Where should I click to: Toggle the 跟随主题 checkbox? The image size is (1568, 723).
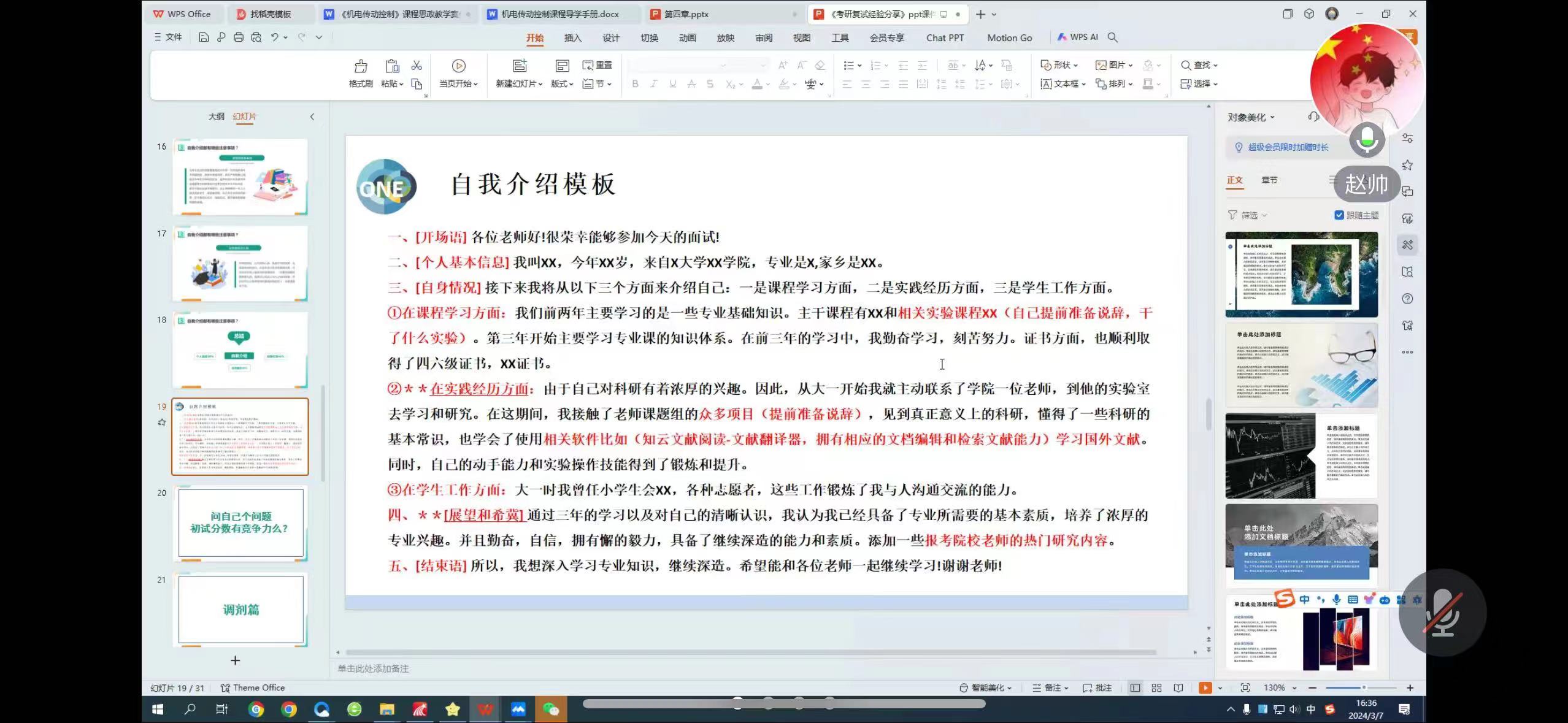tap(1339, 215)
